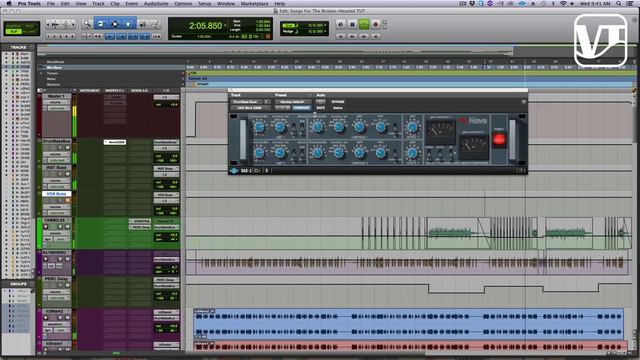640x360 pixels.
Task: Click the top-row compressor gain knob
Action: coord(360,127)
